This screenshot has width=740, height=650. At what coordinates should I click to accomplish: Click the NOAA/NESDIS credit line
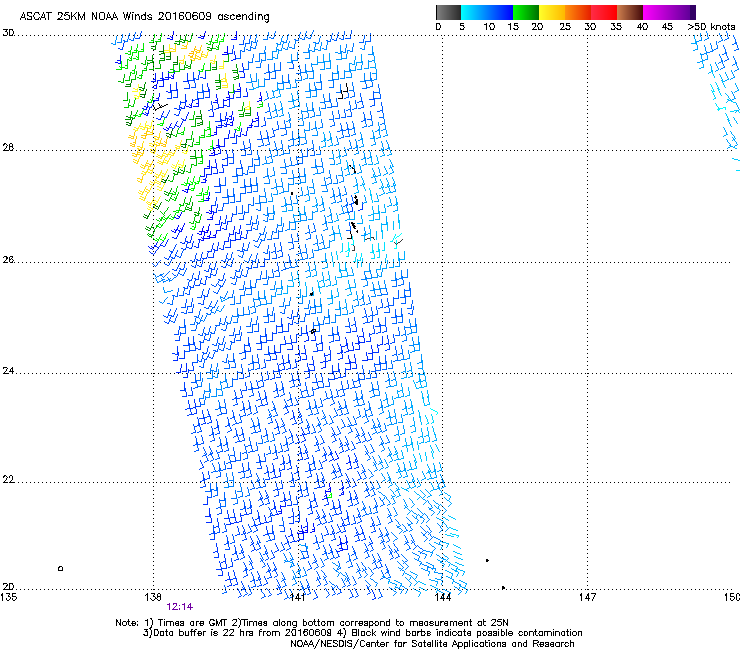point(432,644)
